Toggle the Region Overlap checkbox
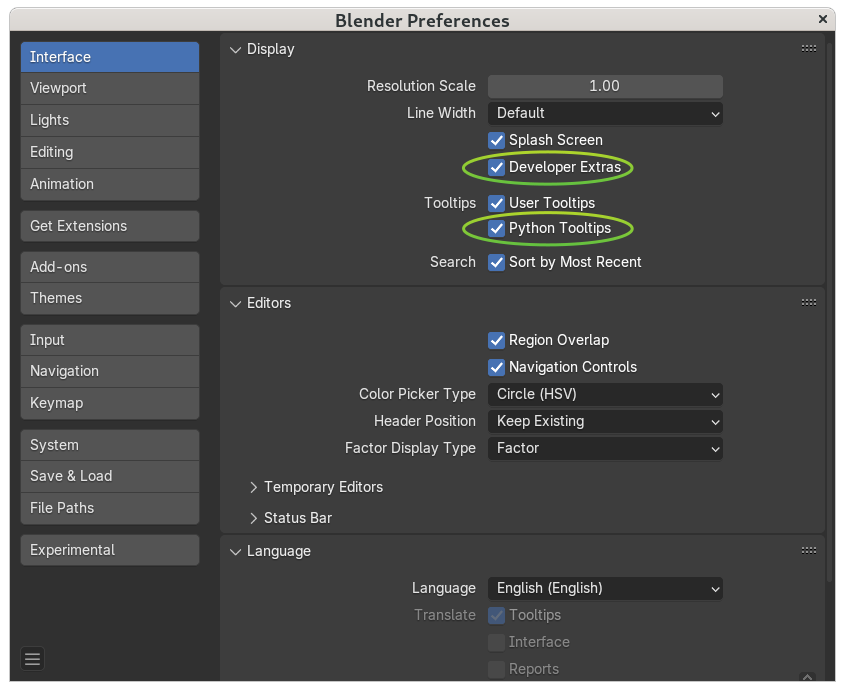Screen dimensions: 845x691 click(x=496, y=341)
